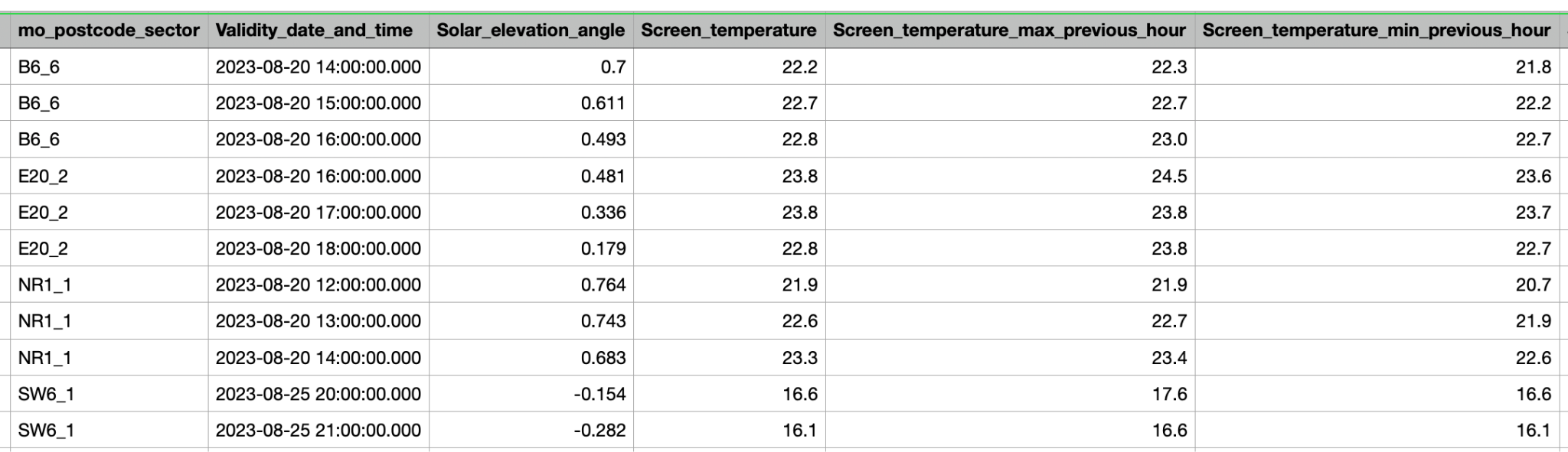The image size is (1568, 452).
Task: Click the max temperature cell showing 17.6
Action: click(x=1010, y=394)
